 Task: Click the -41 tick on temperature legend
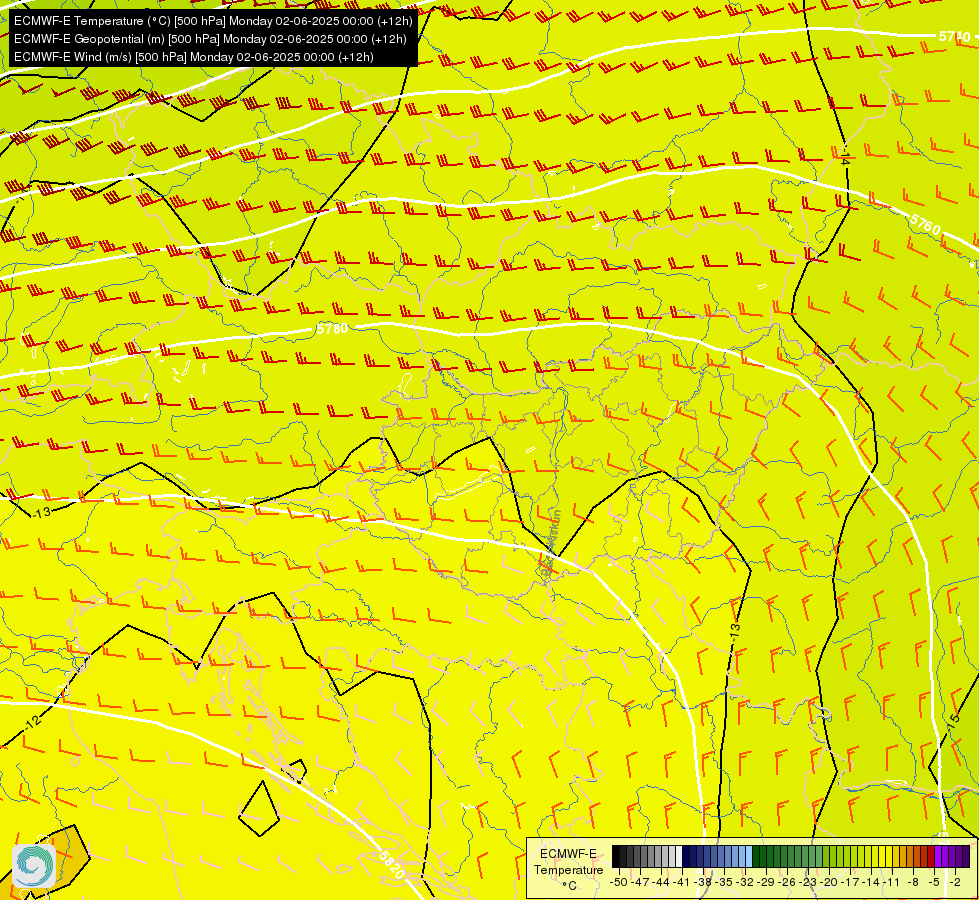pos(682,882)
